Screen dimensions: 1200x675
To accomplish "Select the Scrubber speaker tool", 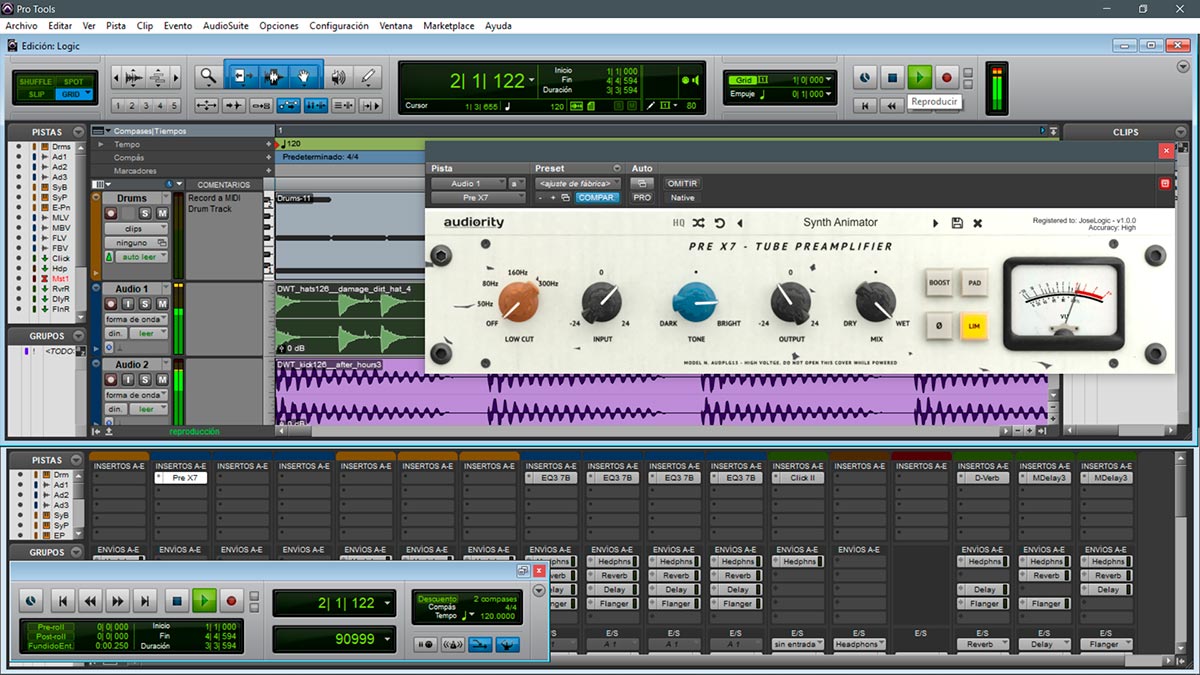I will click(340, 75).
